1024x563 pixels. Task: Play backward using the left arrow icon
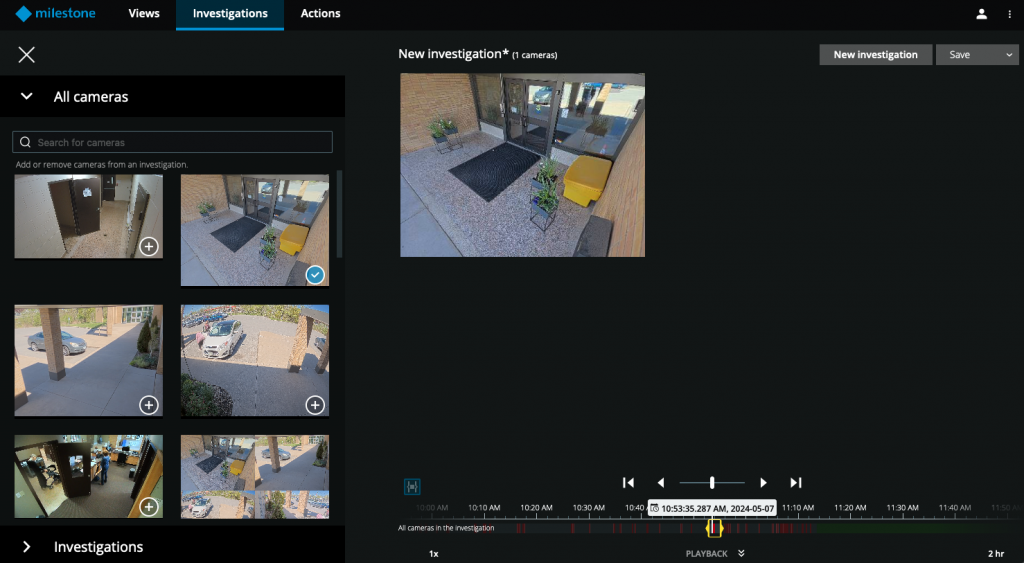(x=661, y=483)
